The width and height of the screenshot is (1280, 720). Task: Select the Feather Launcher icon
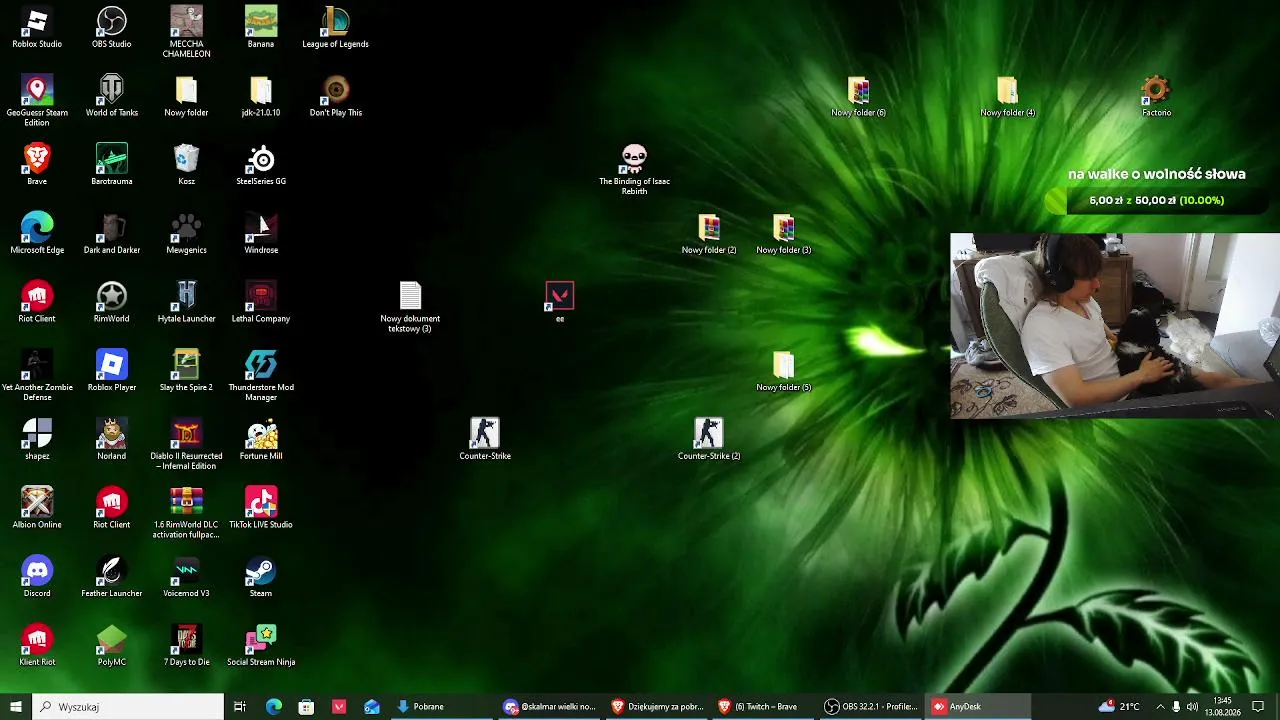pyautogui.click(x=112, y=577)
